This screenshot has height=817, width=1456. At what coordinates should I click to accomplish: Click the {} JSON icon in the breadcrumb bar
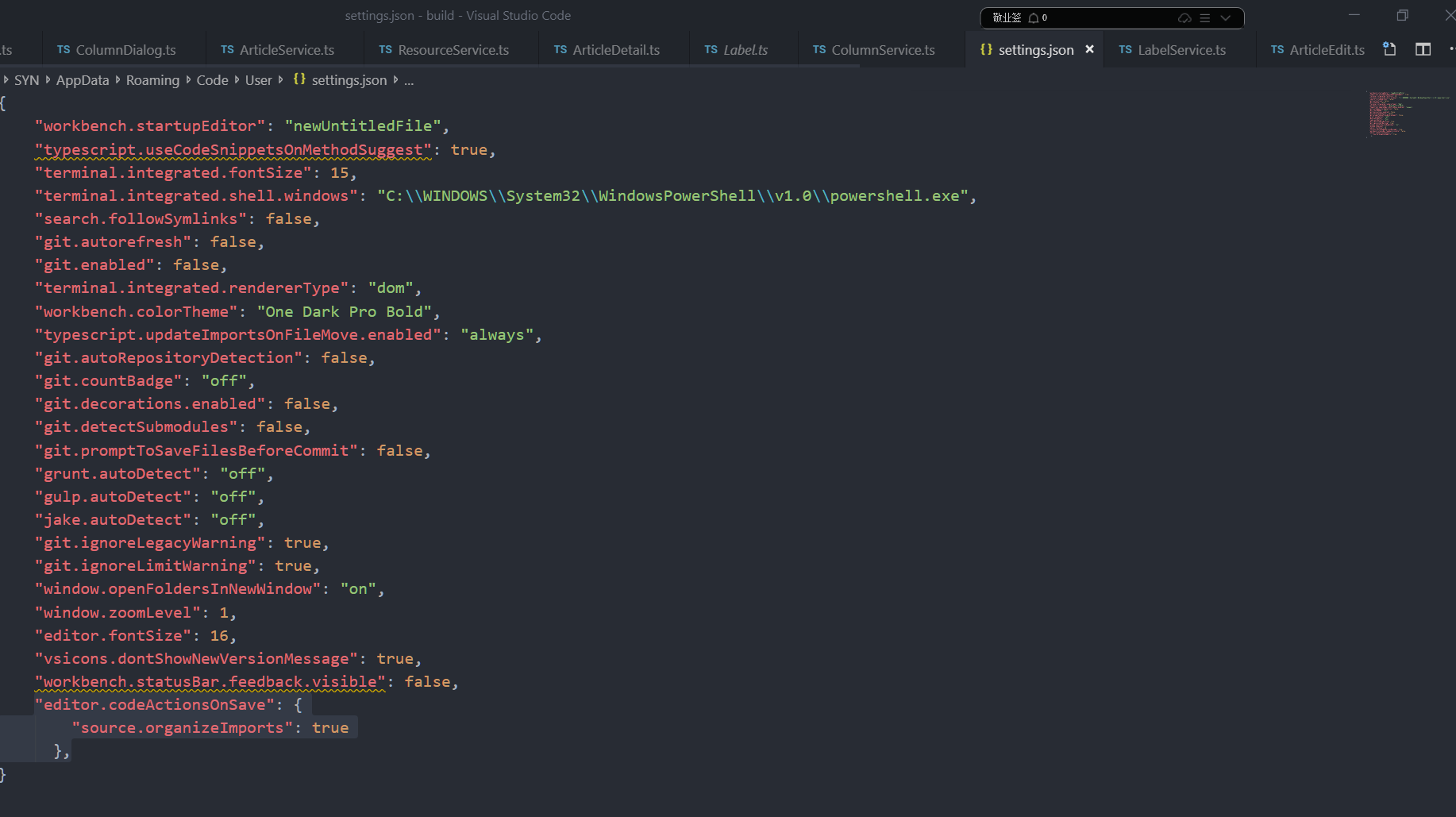coord(299,79)
